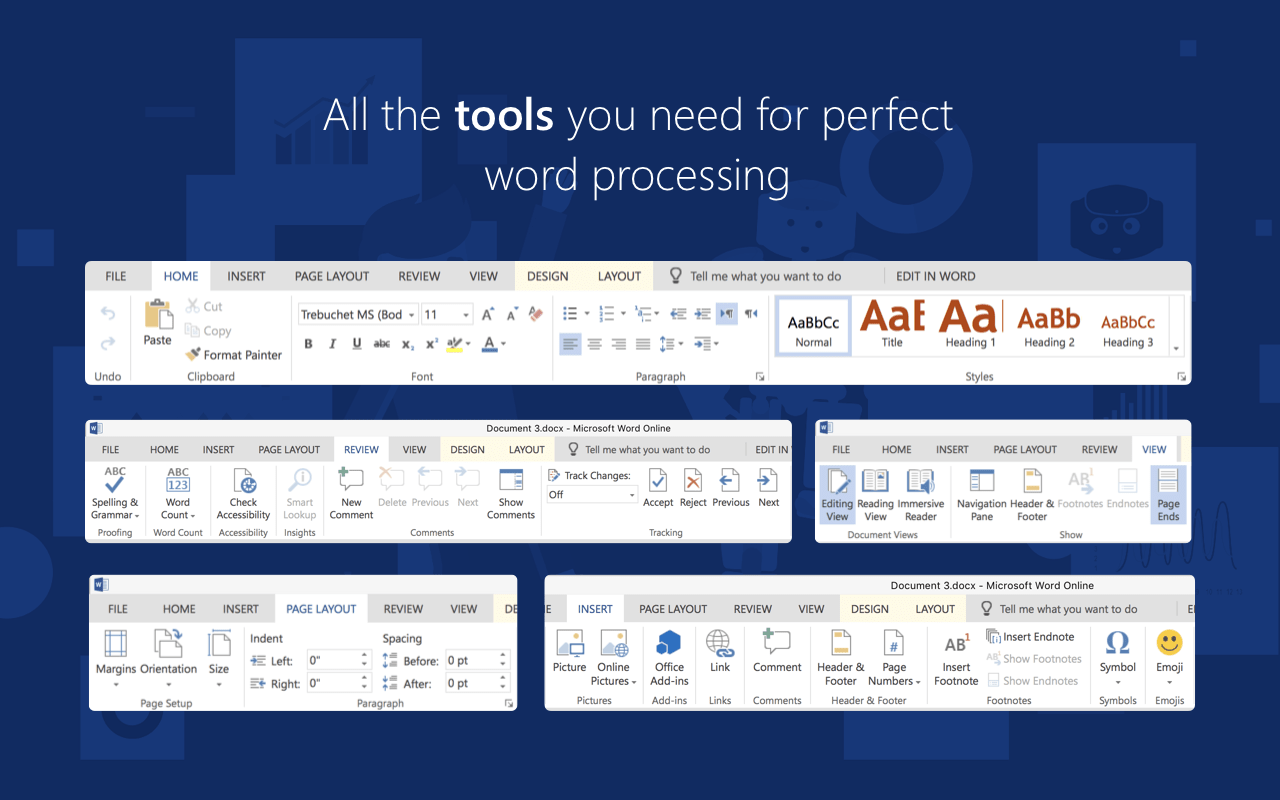The image size is (1280, 800).
Task: Click the text highlight color swatch
Action: coord(455,344)
